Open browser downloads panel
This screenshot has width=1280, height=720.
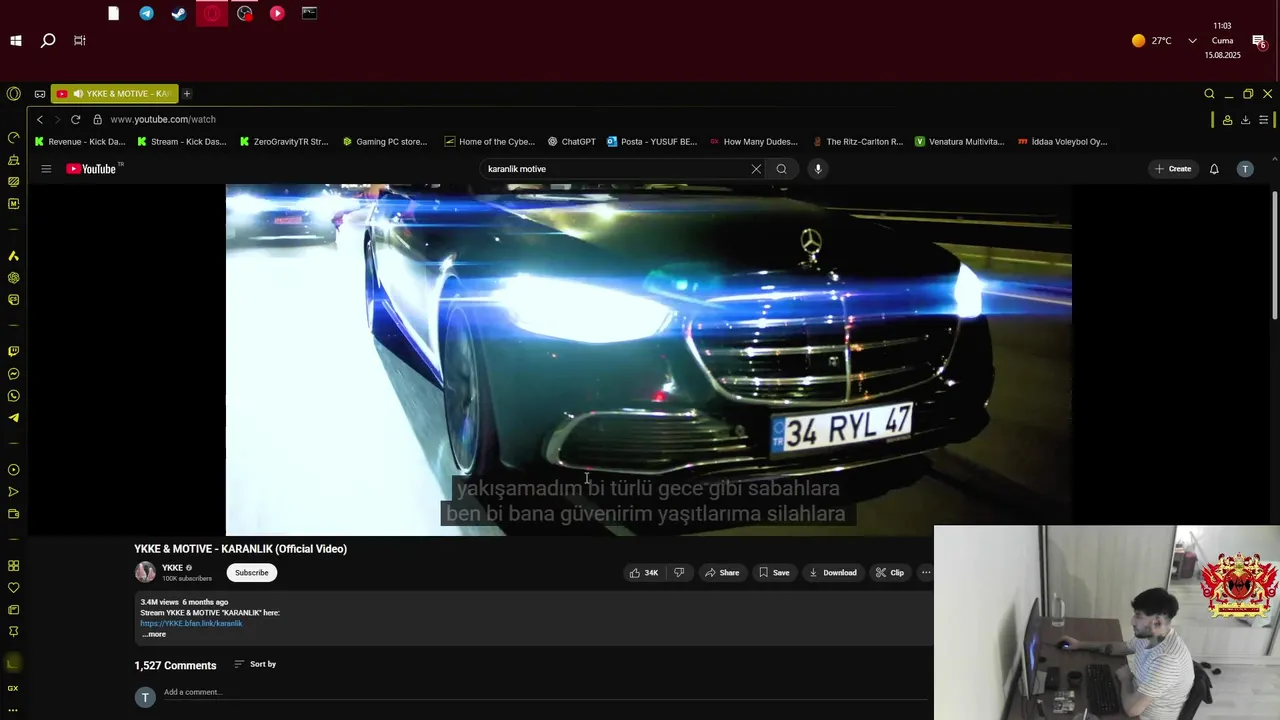click(1245, 120)
